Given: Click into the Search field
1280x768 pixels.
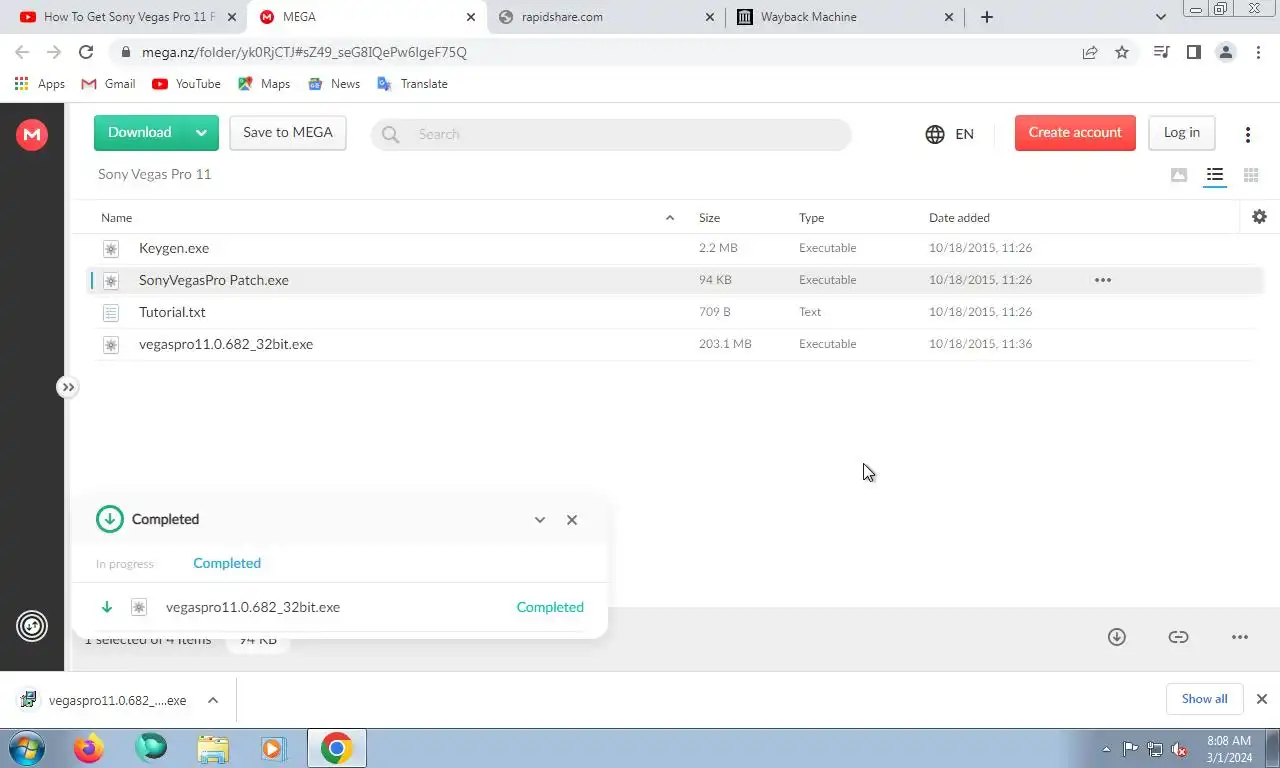Looking at the screenshot, I should [x=611, y=134].
